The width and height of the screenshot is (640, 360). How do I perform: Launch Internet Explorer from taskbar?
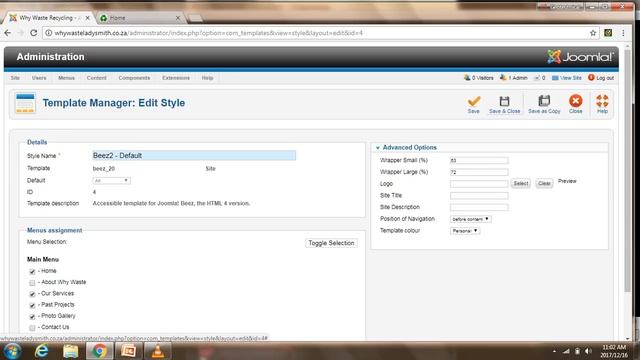41,351
